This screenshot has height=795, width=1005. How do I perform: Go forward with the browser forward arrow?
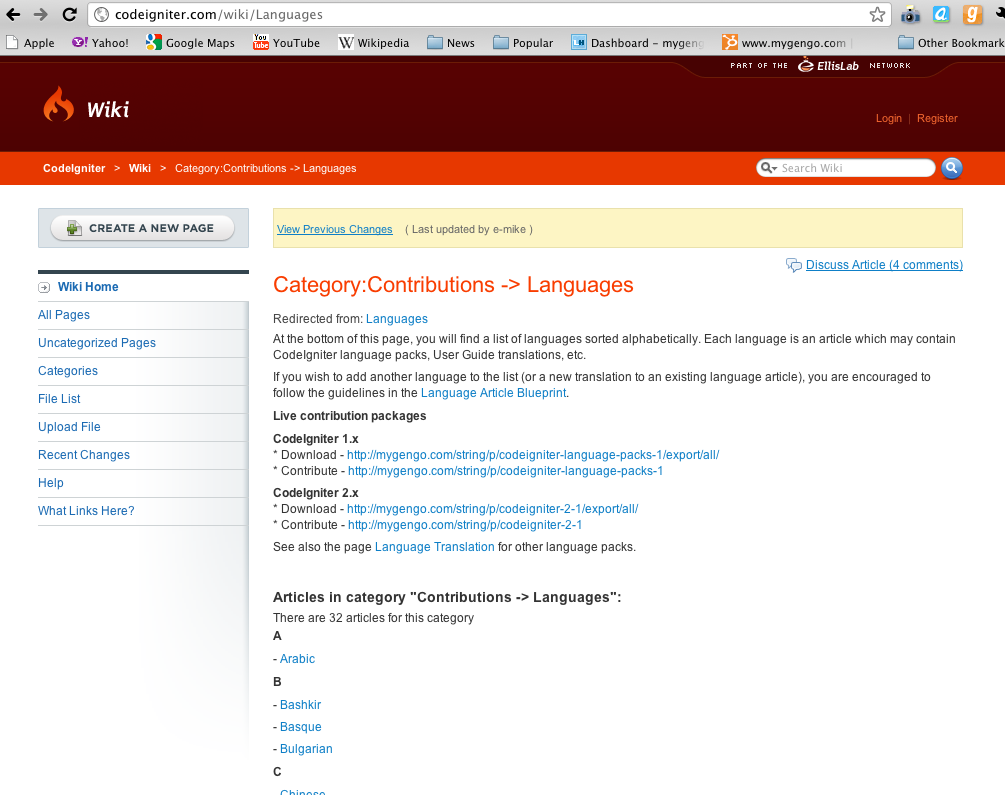click(40, 14)
